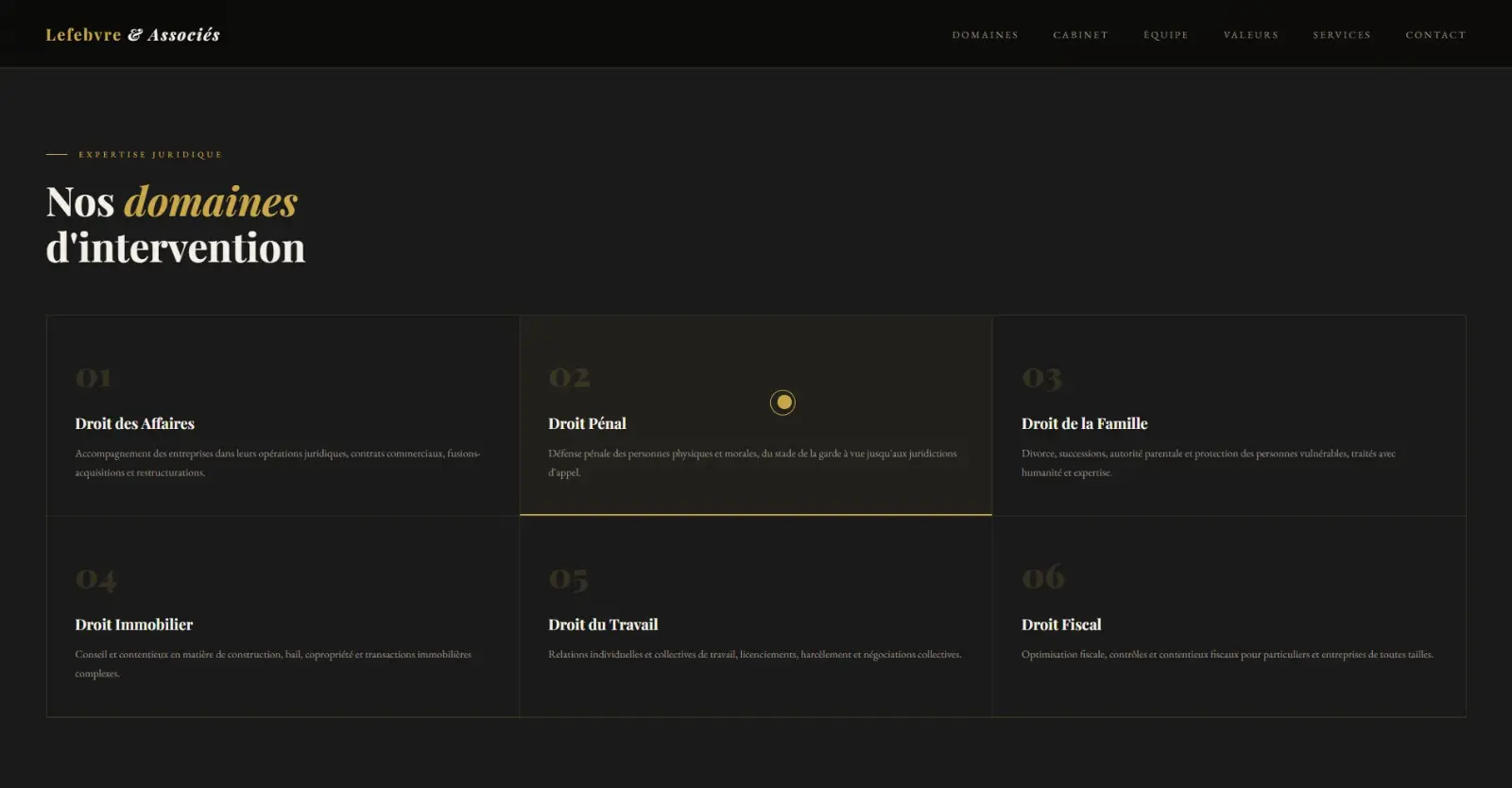
Task: Go to the Cabinet section
Action: pos(1080,35)
